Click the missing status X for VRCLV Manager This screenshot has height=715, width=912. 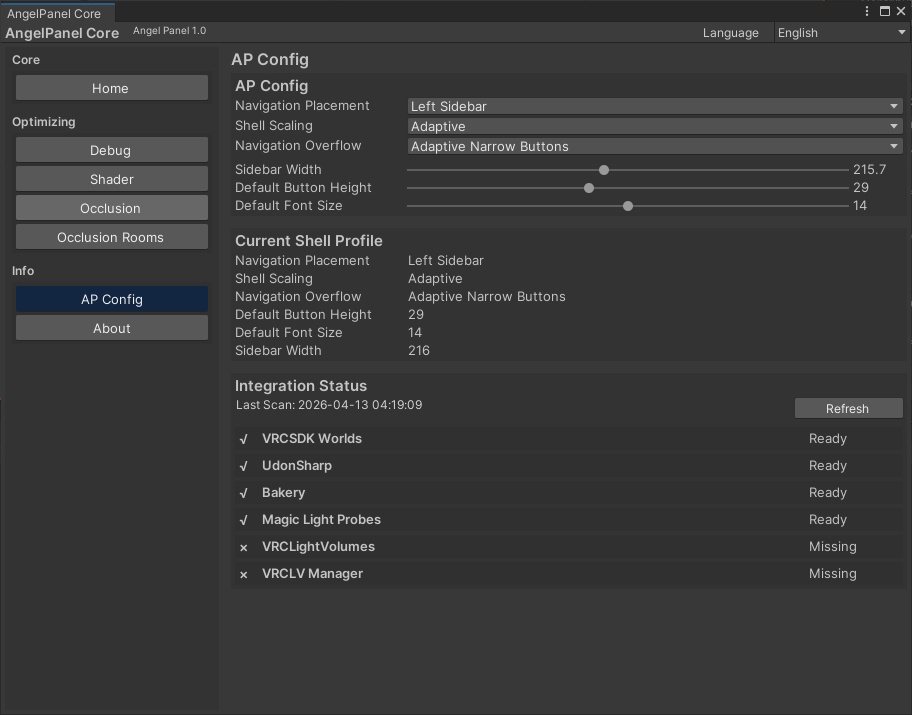243,573
